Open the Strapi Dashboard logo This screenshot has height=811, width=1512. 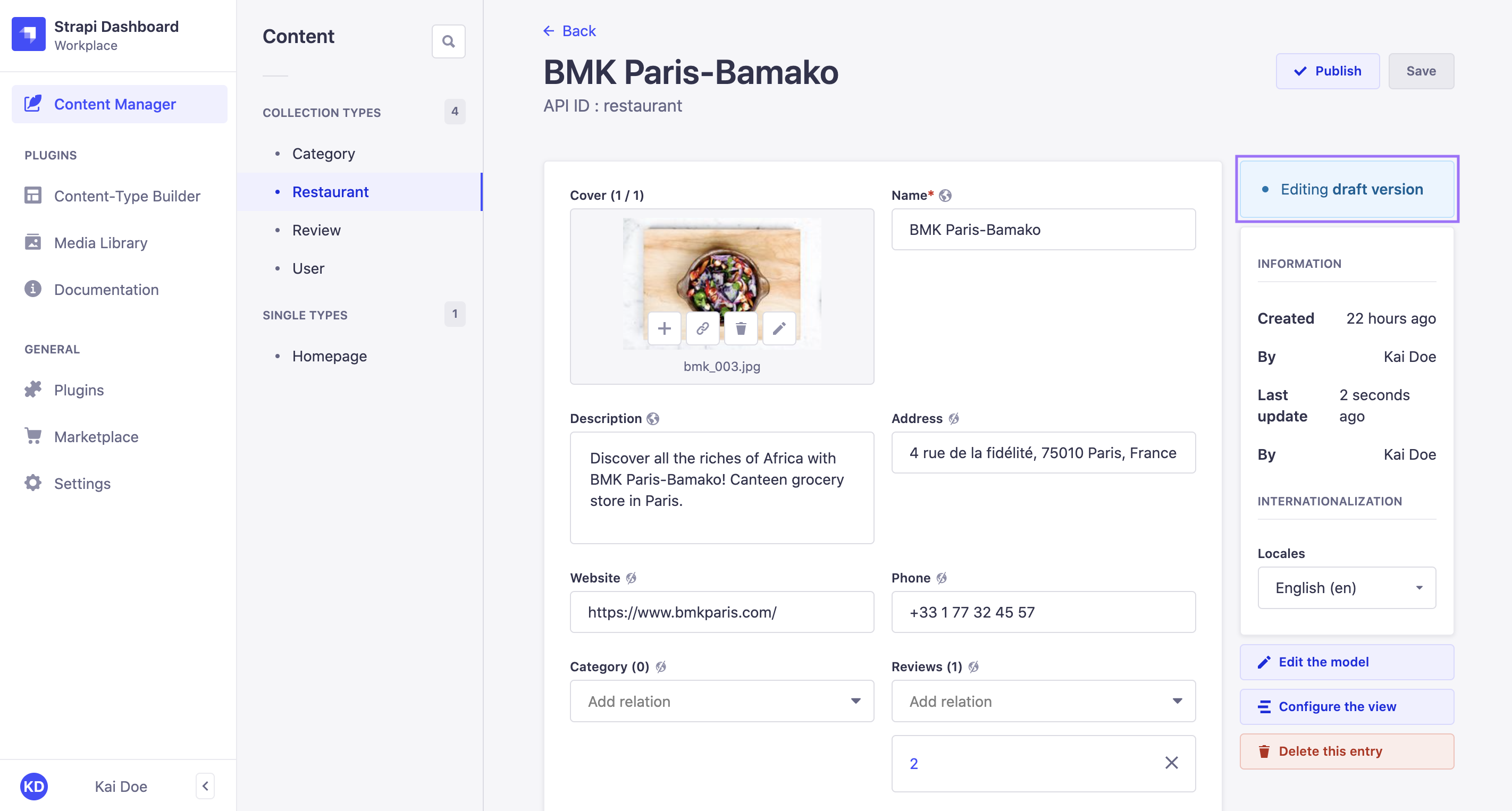pos(28,34)
